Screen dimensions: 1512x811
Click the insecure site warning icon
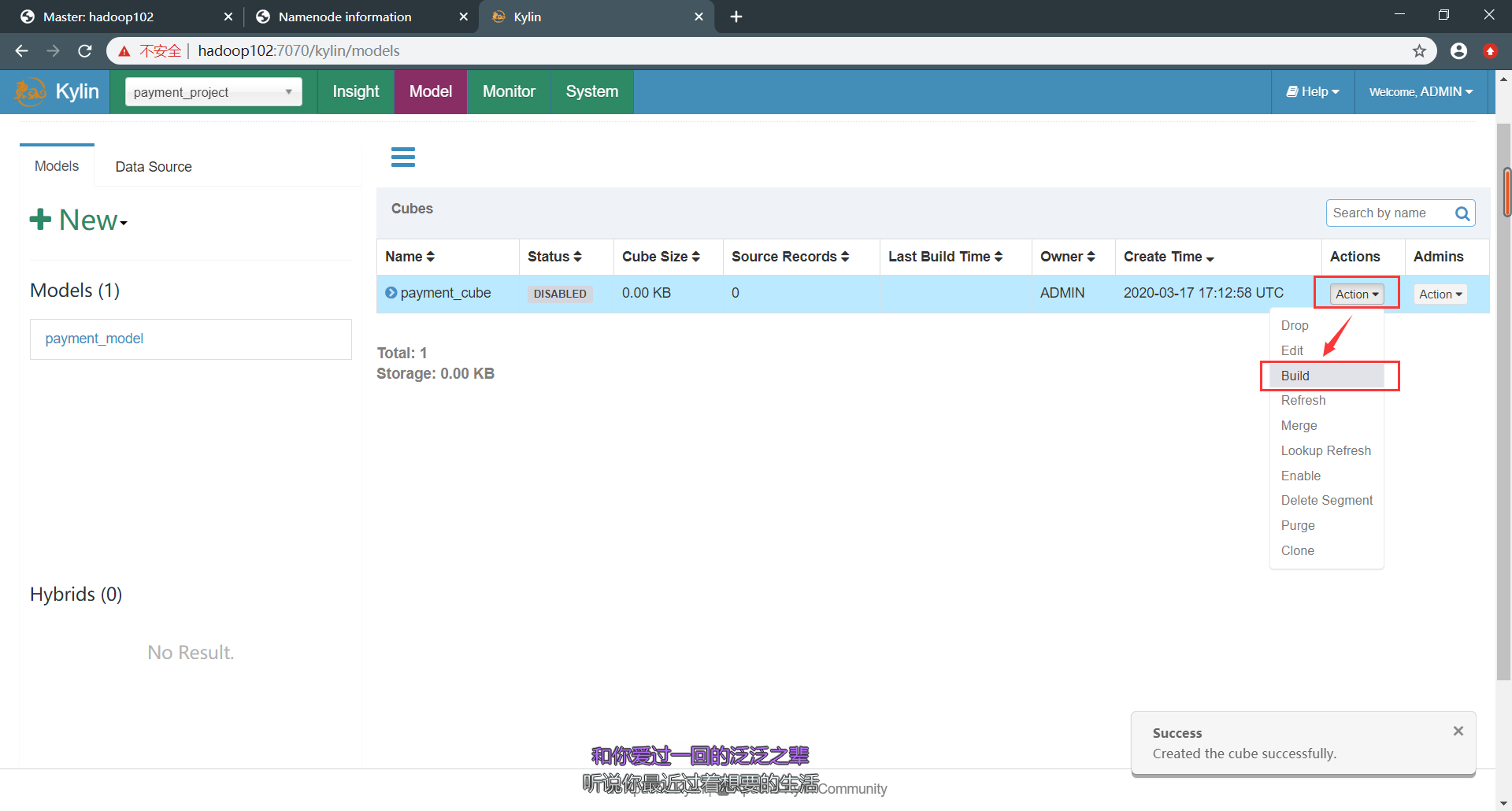[x=124, y=51]
